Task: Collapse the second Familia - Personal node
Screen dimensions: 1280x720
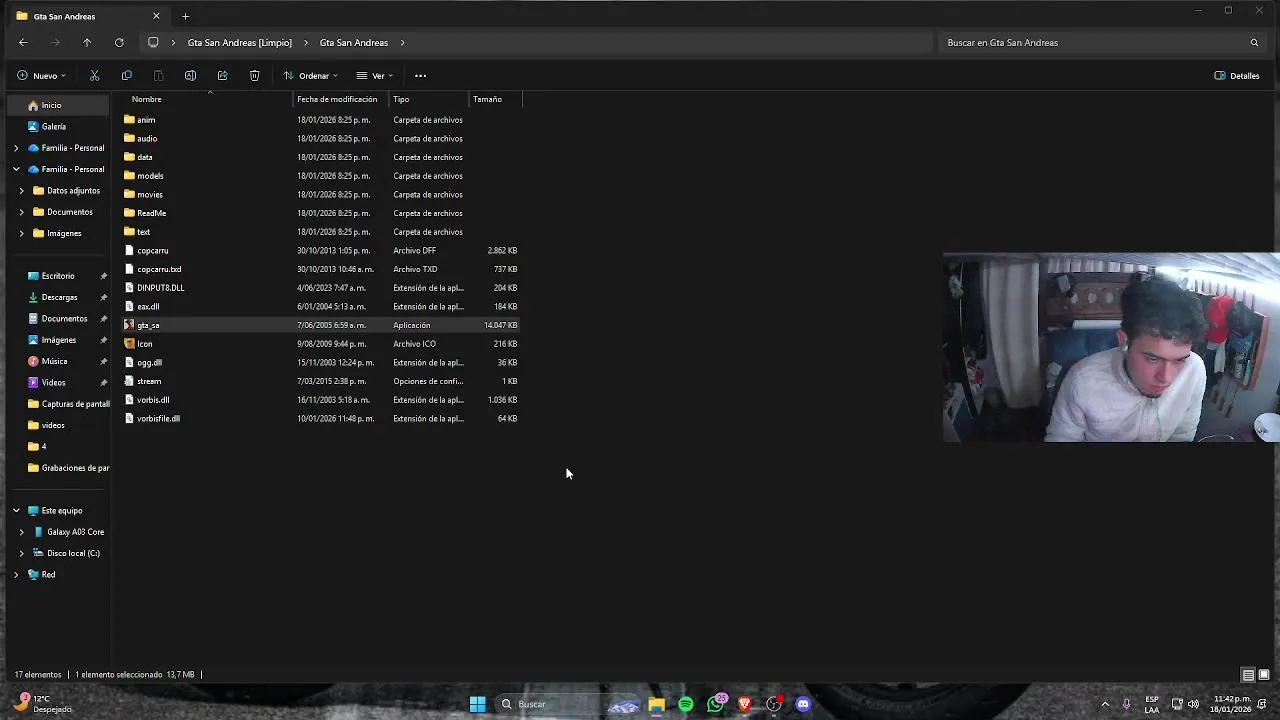Action: pyautogui.click(x=16, y=169)
